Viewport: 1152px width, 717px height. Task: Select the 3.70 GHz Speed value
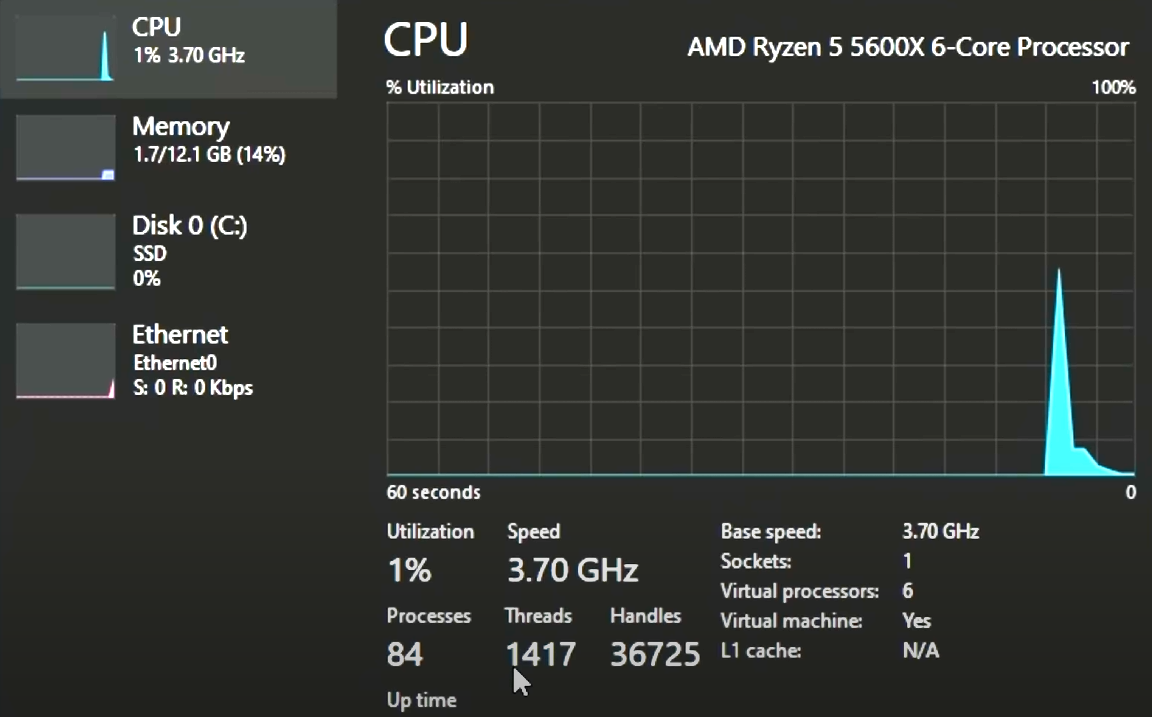(572, 570)
